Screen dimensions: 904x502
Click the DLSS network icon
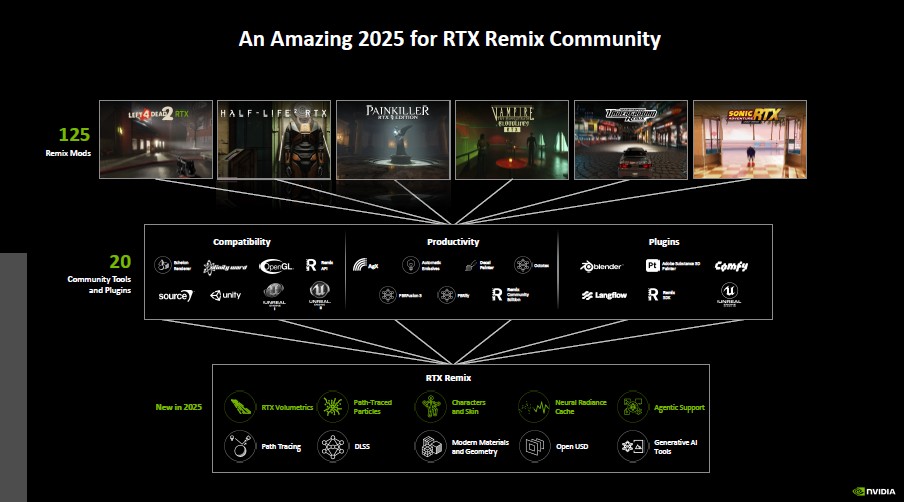tap(333, 446)
